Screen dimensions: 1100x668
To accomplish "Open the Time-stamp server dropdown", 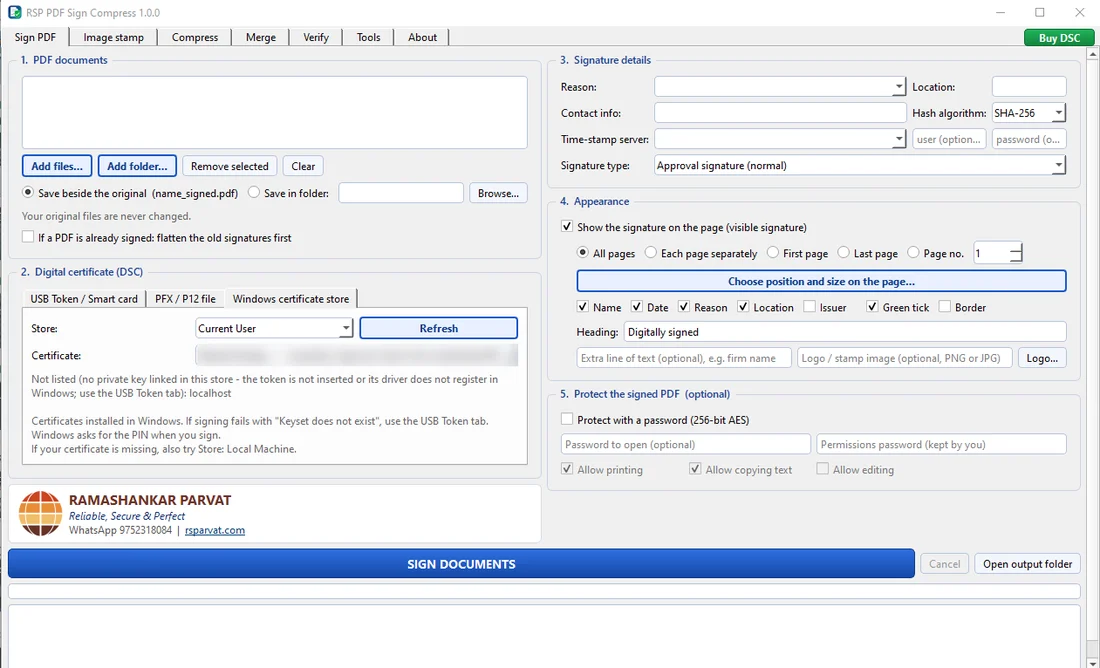I will click(x=780, y=139).
